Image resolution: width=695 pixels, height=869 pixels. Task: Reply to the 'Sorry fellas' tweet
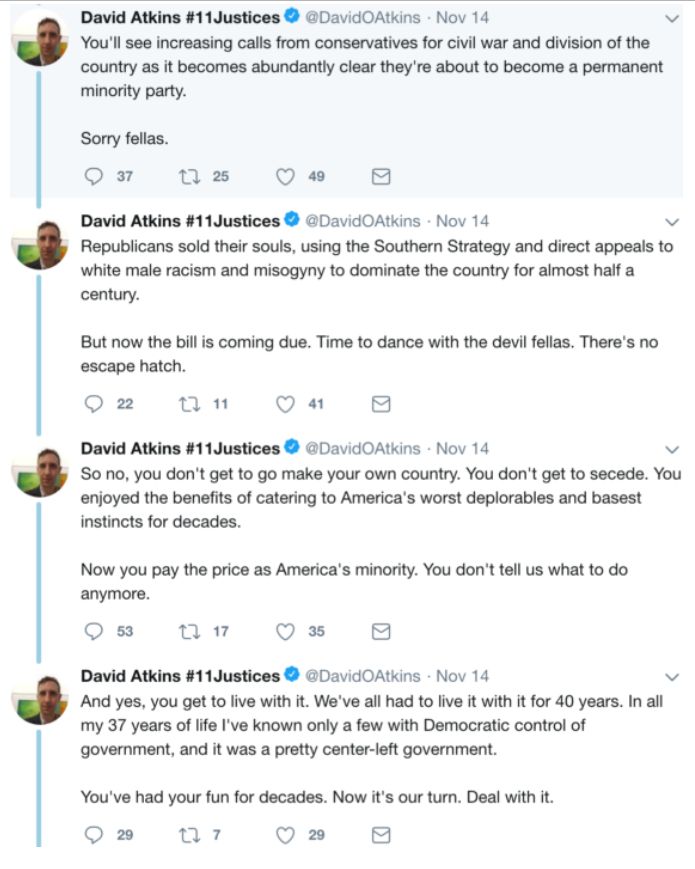pos(95,176)
